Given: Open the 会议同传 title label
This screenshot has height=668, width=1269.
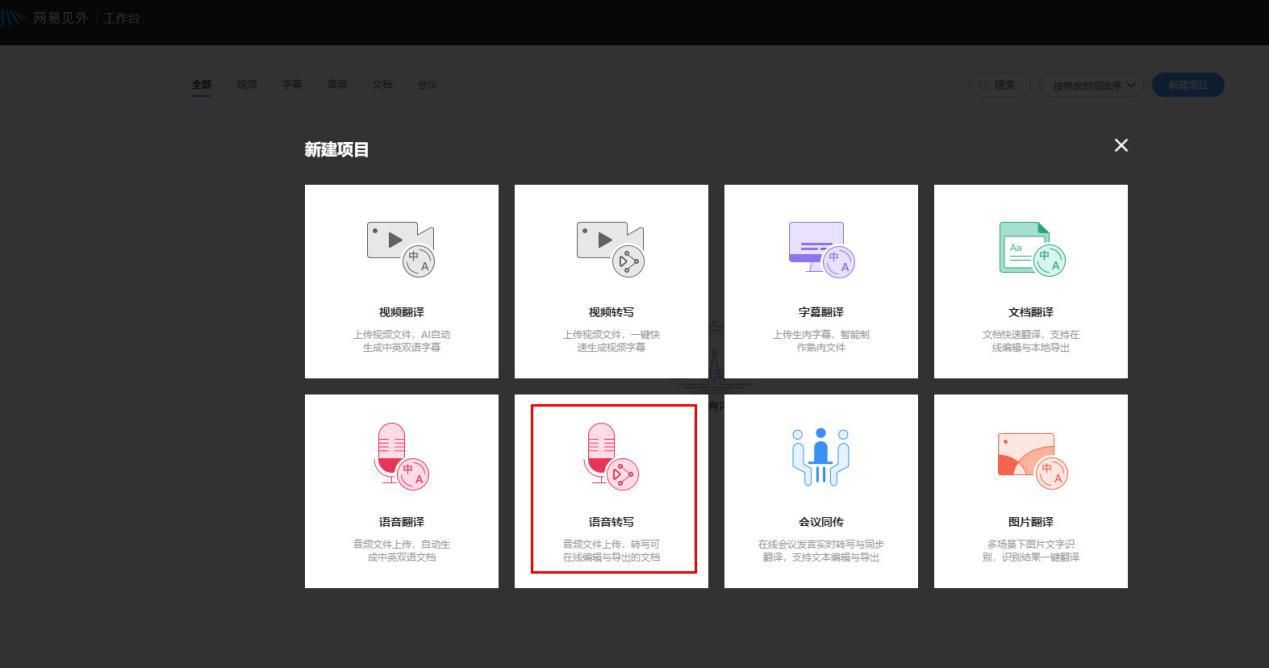Looking at the screenshot, I should (821, 522).
